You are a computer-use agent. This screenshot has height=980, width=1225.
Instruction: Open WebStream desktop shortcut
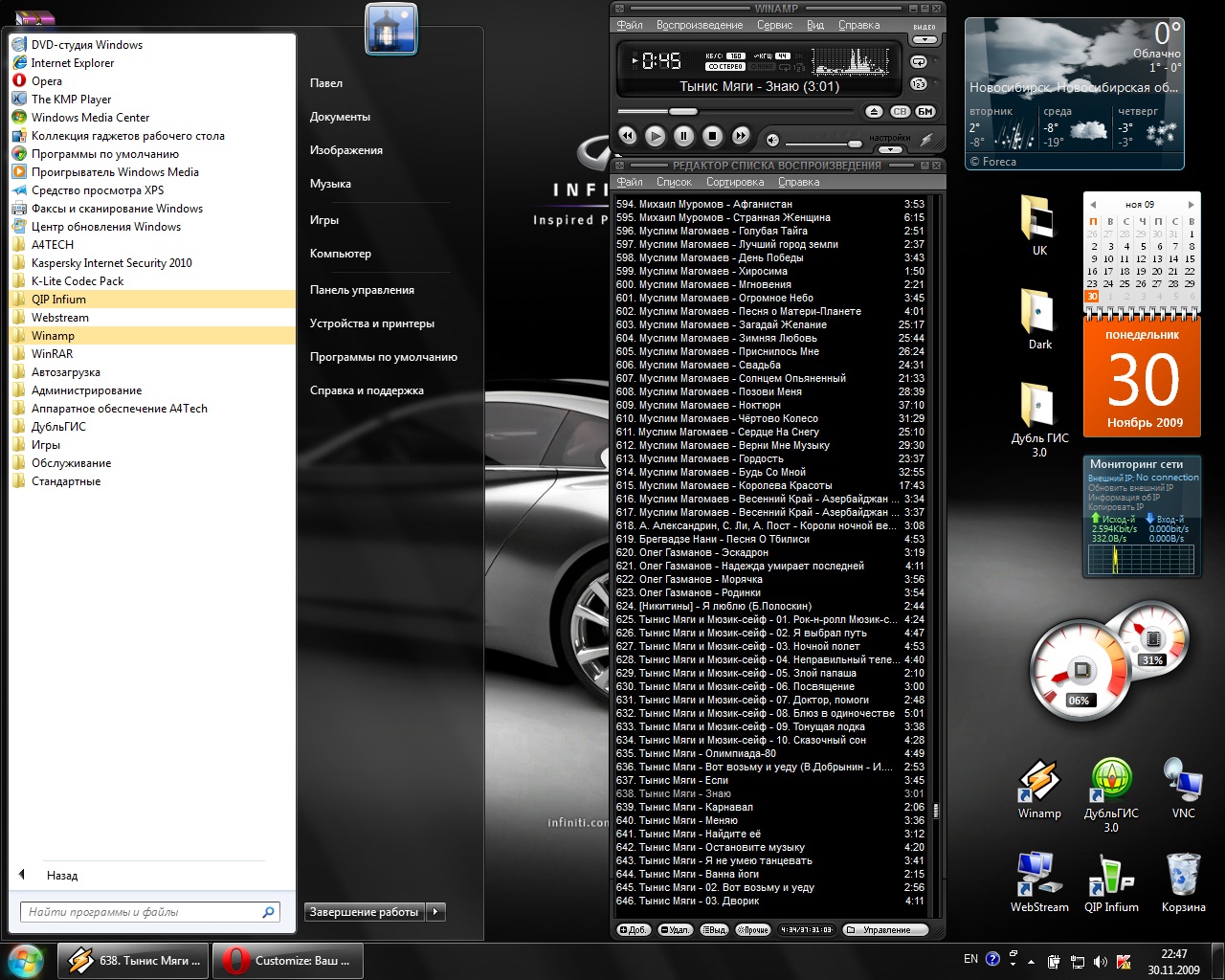point(1039,882)
